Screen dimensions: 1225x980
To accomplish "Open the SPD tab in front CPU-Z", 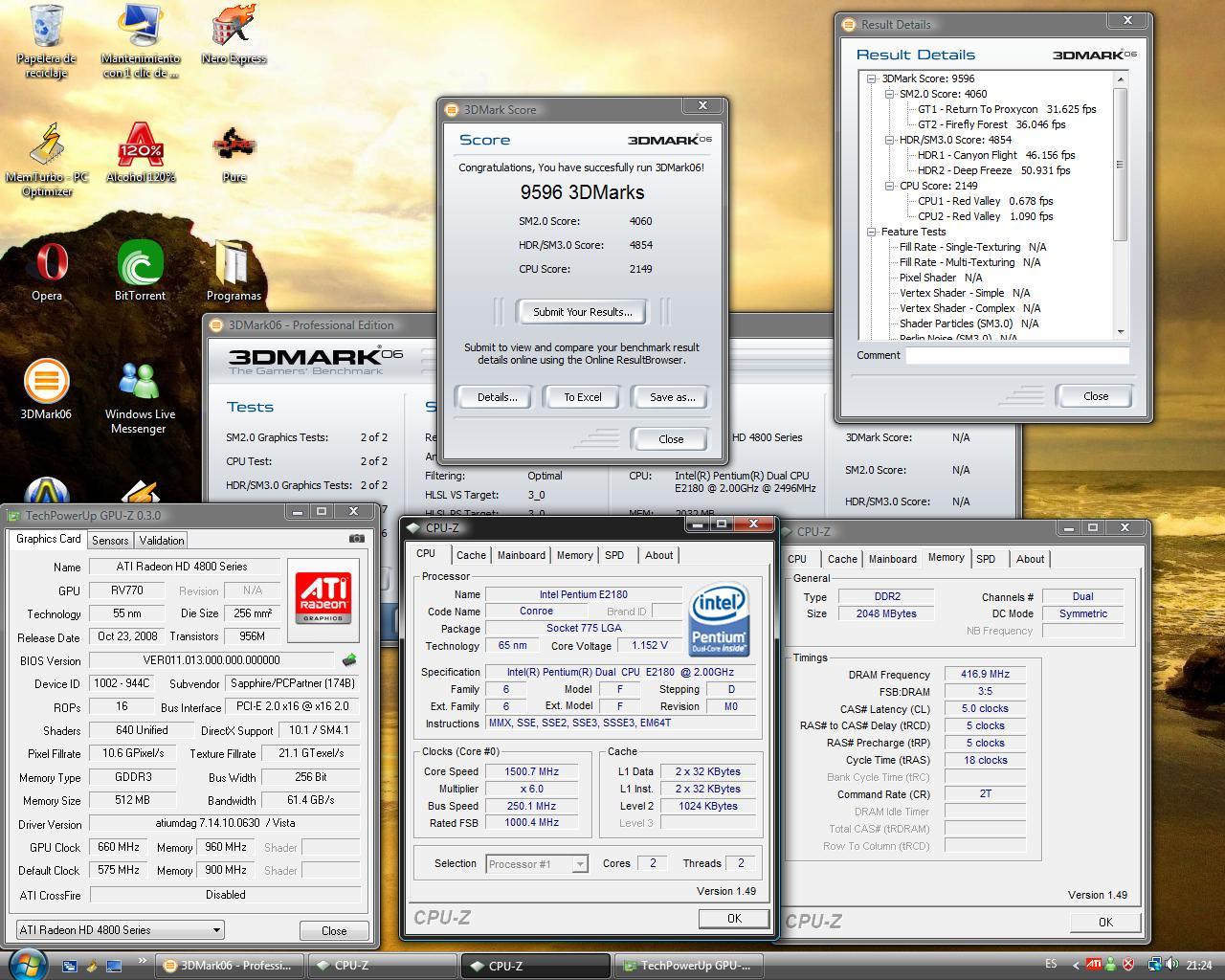I will [614, 555].
